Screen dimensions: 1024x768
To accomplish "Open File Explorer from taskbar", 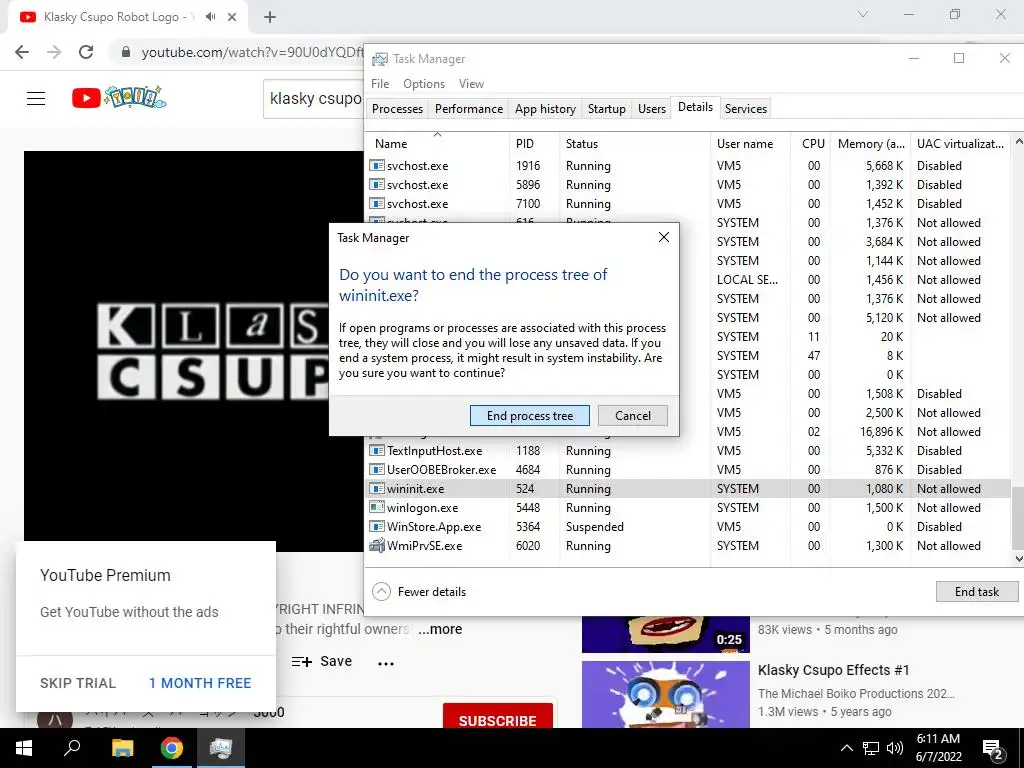I will click(x=122, y=748).
